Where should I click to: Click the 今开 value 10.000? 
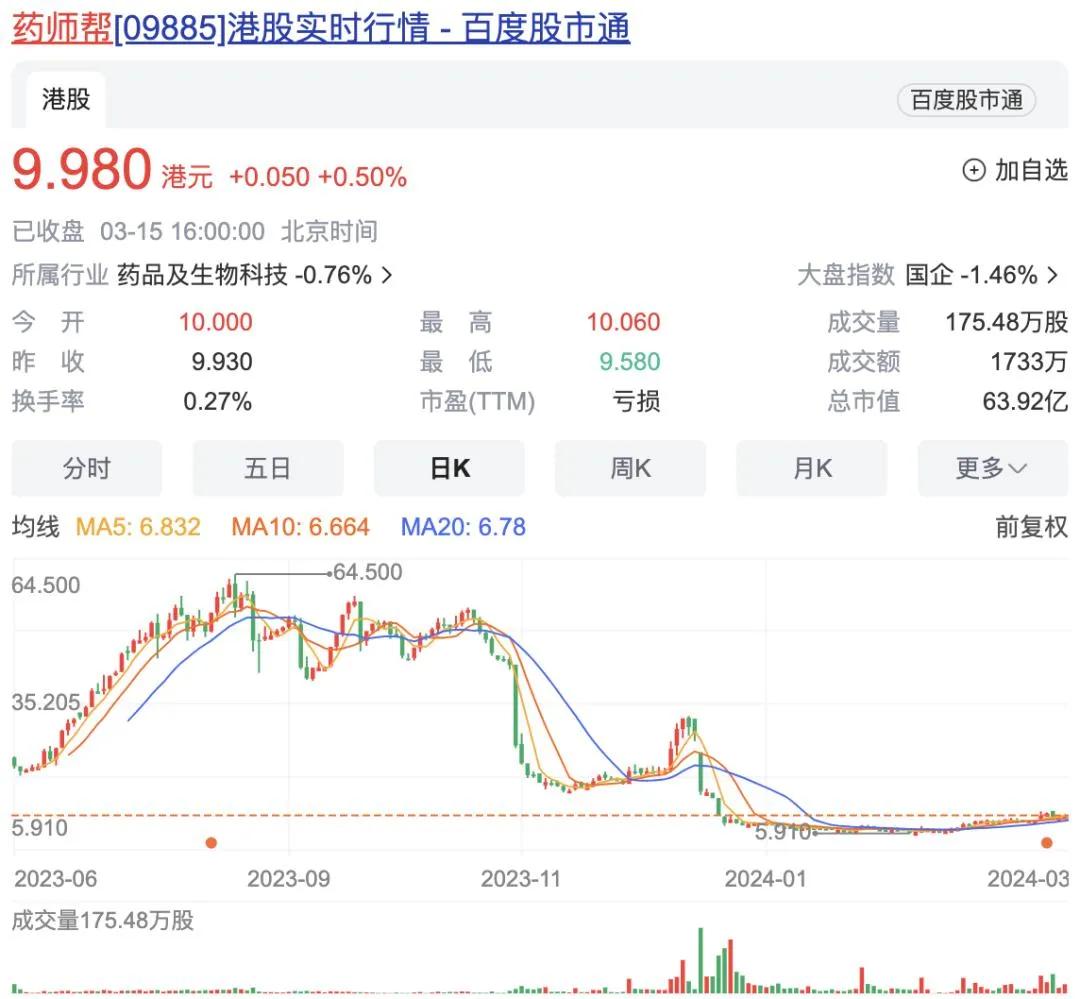tap(216, 322)
